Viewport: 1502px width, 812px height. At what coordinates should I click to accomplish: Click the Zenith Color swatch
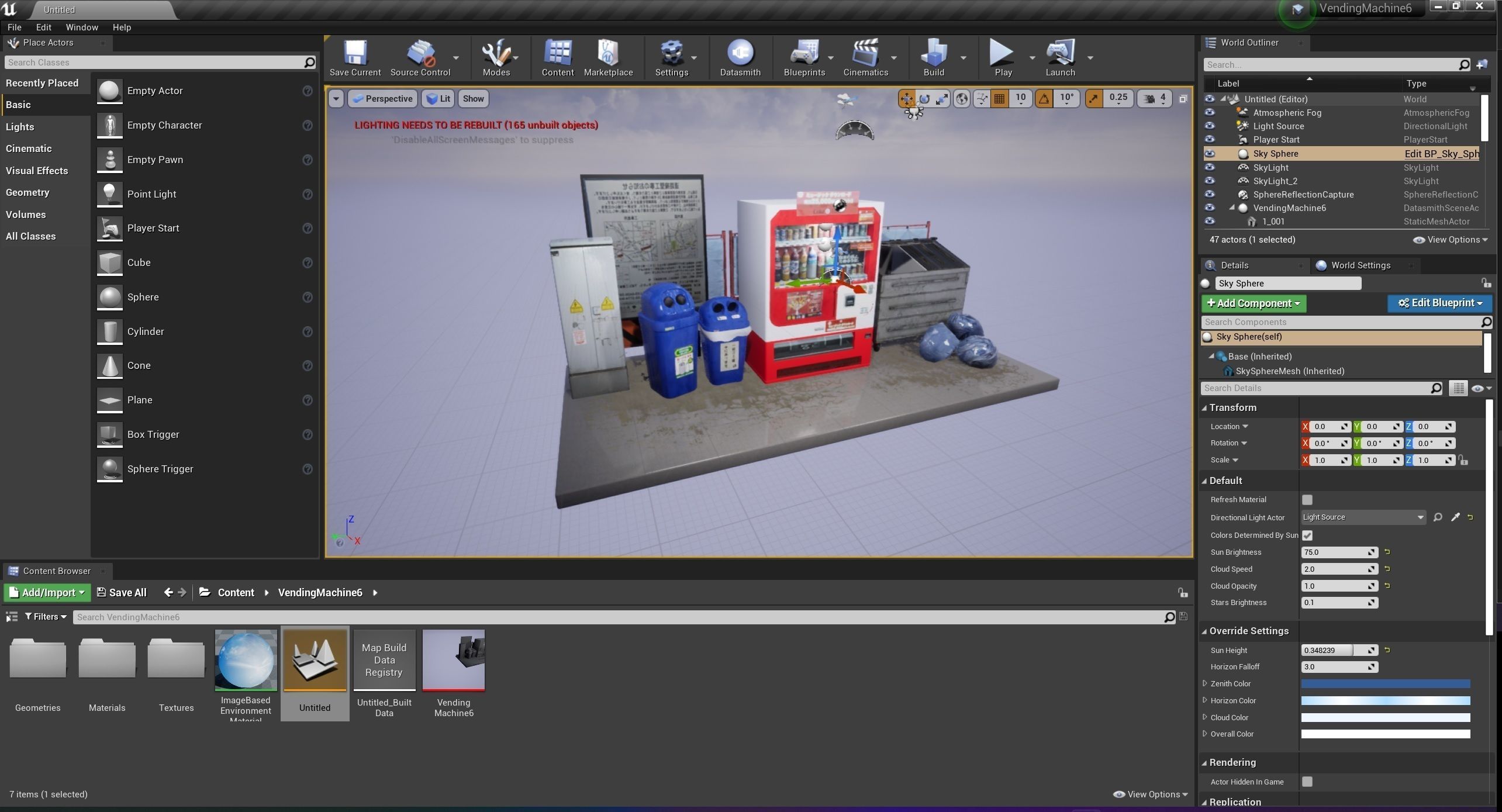coord(1385,683)
